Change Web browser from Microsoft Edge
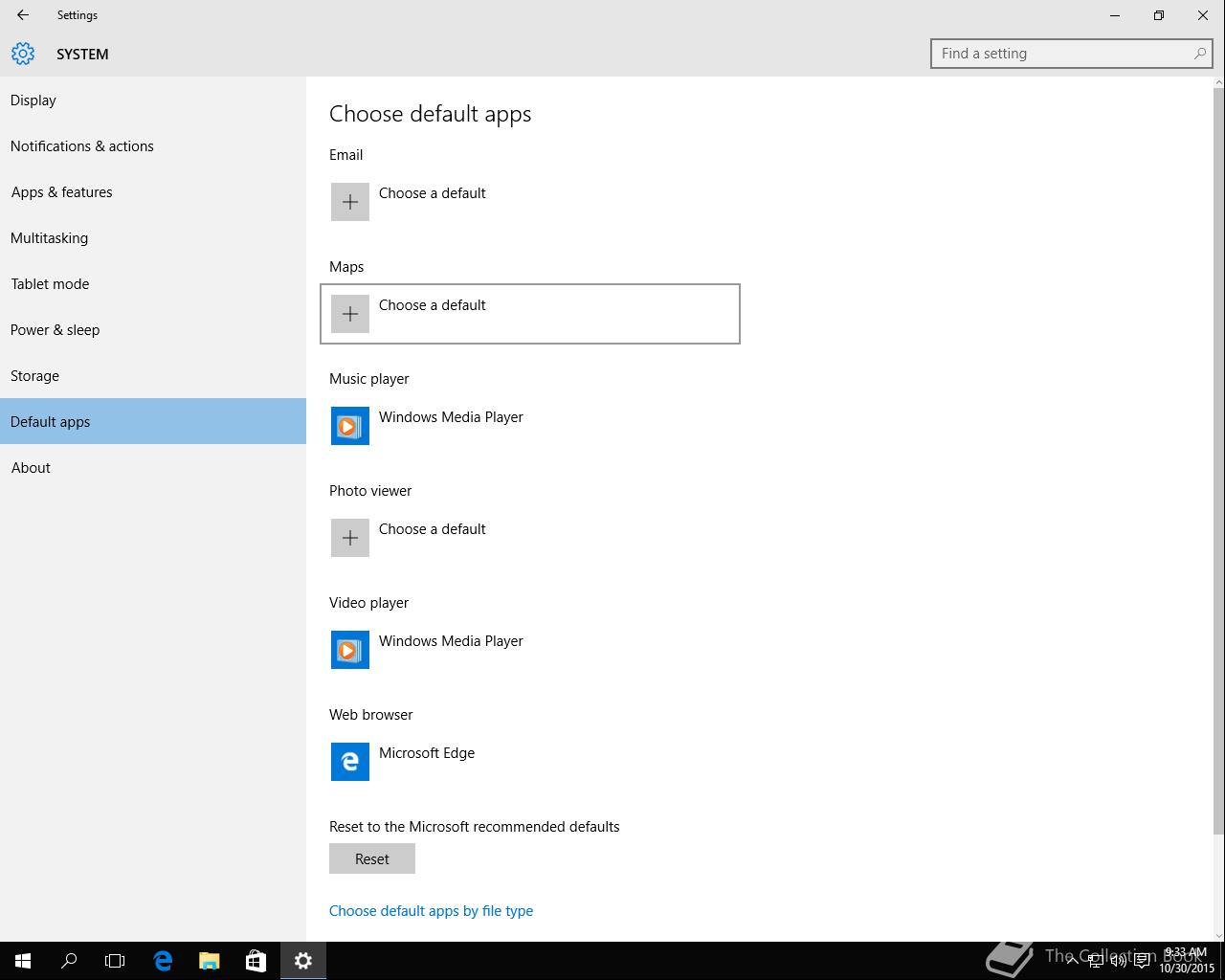The image size is (1225, 980). 530,762
